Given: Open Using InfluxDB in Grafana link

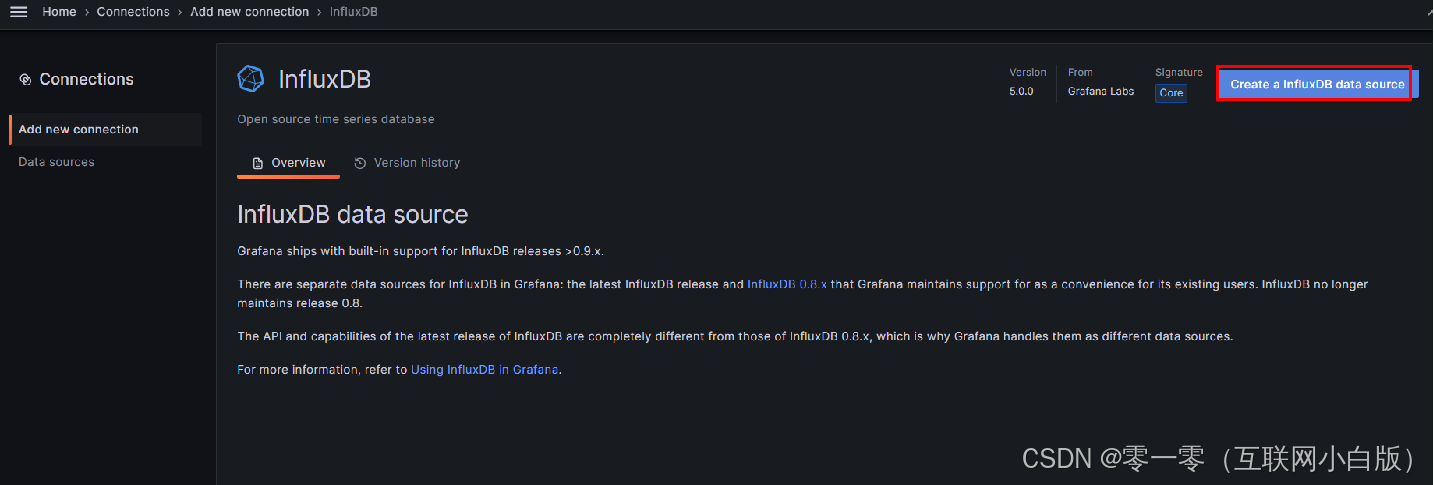Looking at the screenshot, I should [485, 369].
